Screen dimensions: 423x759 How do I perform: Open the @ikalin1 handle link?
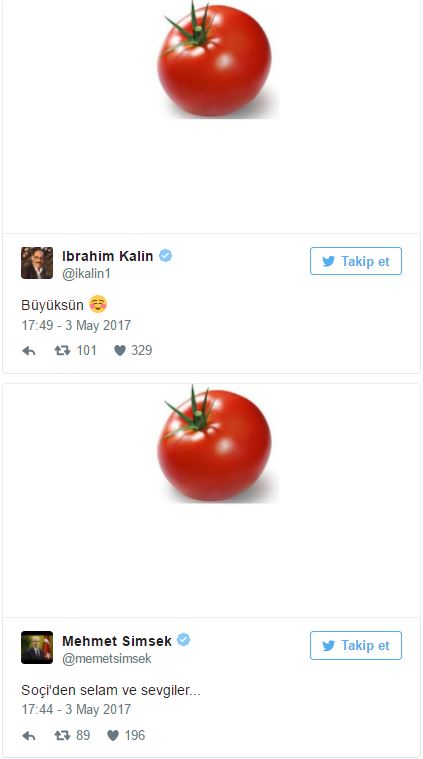pyautogui.click(x=87, y=273)
